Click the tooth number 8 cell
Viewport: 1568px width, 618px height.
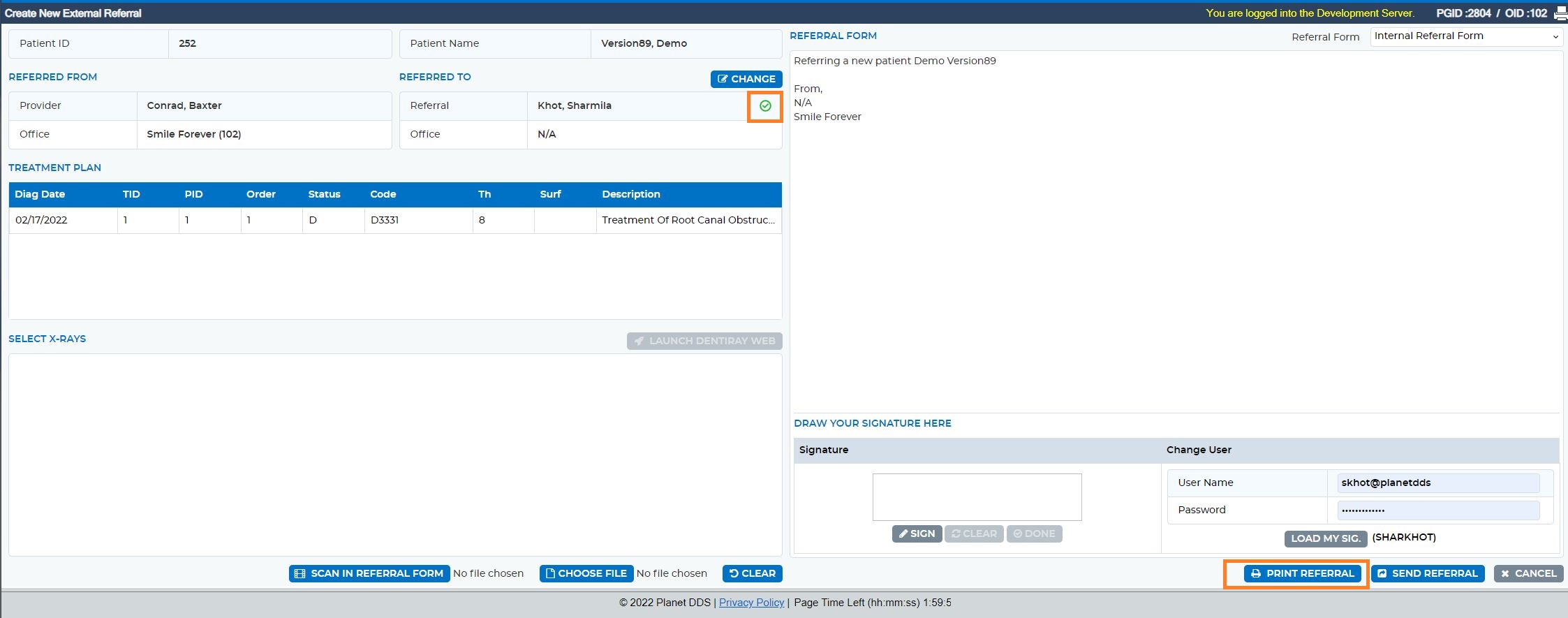point(503,220)
